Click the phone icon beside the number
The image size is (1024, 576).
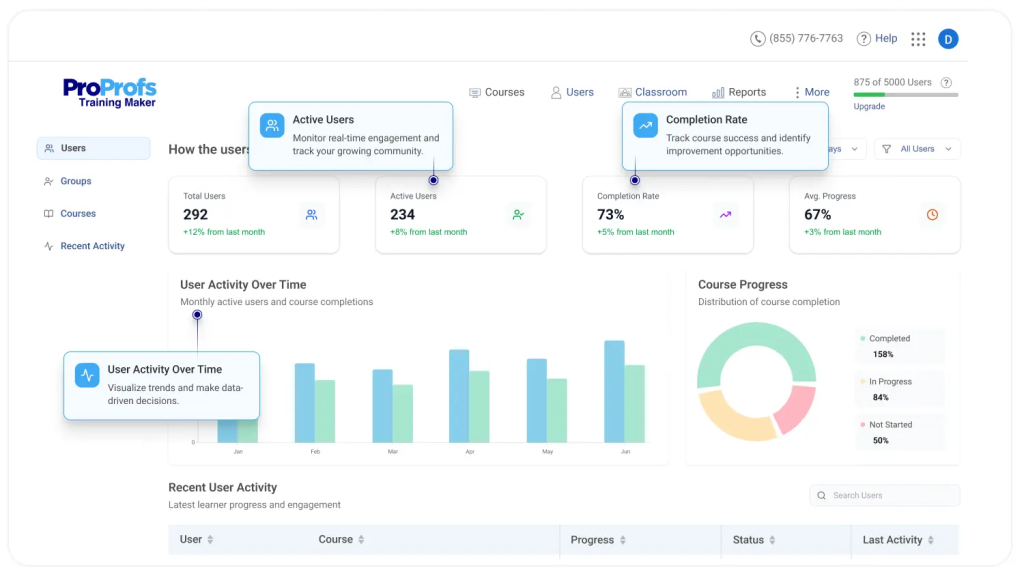[758, 39]
